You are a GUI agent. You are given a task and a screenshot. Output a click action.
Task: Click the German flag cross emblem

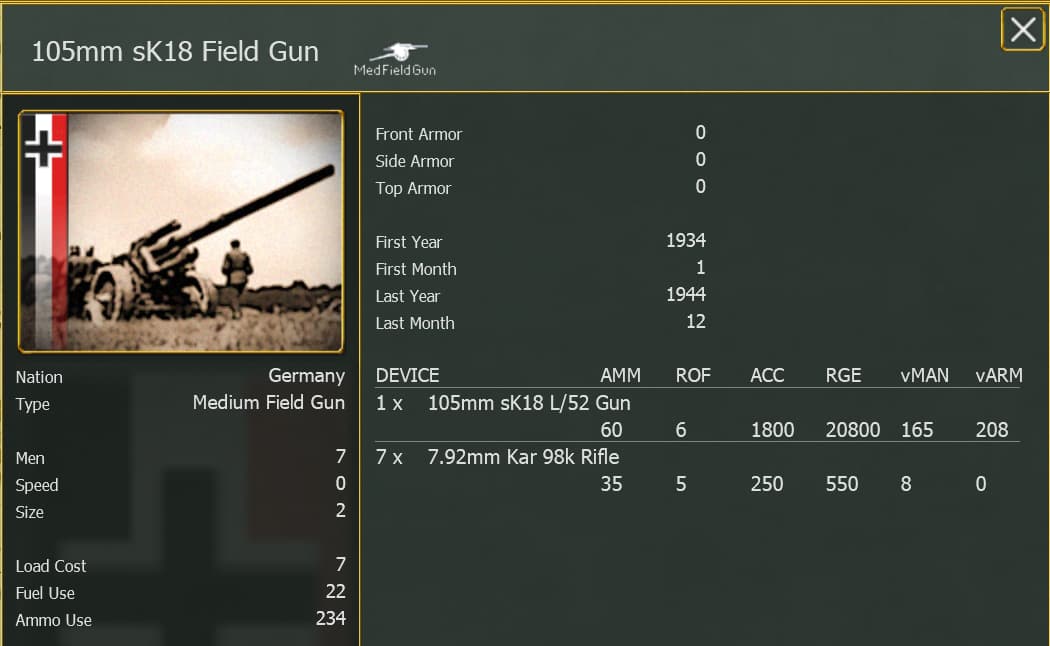[x=43, y=148]
